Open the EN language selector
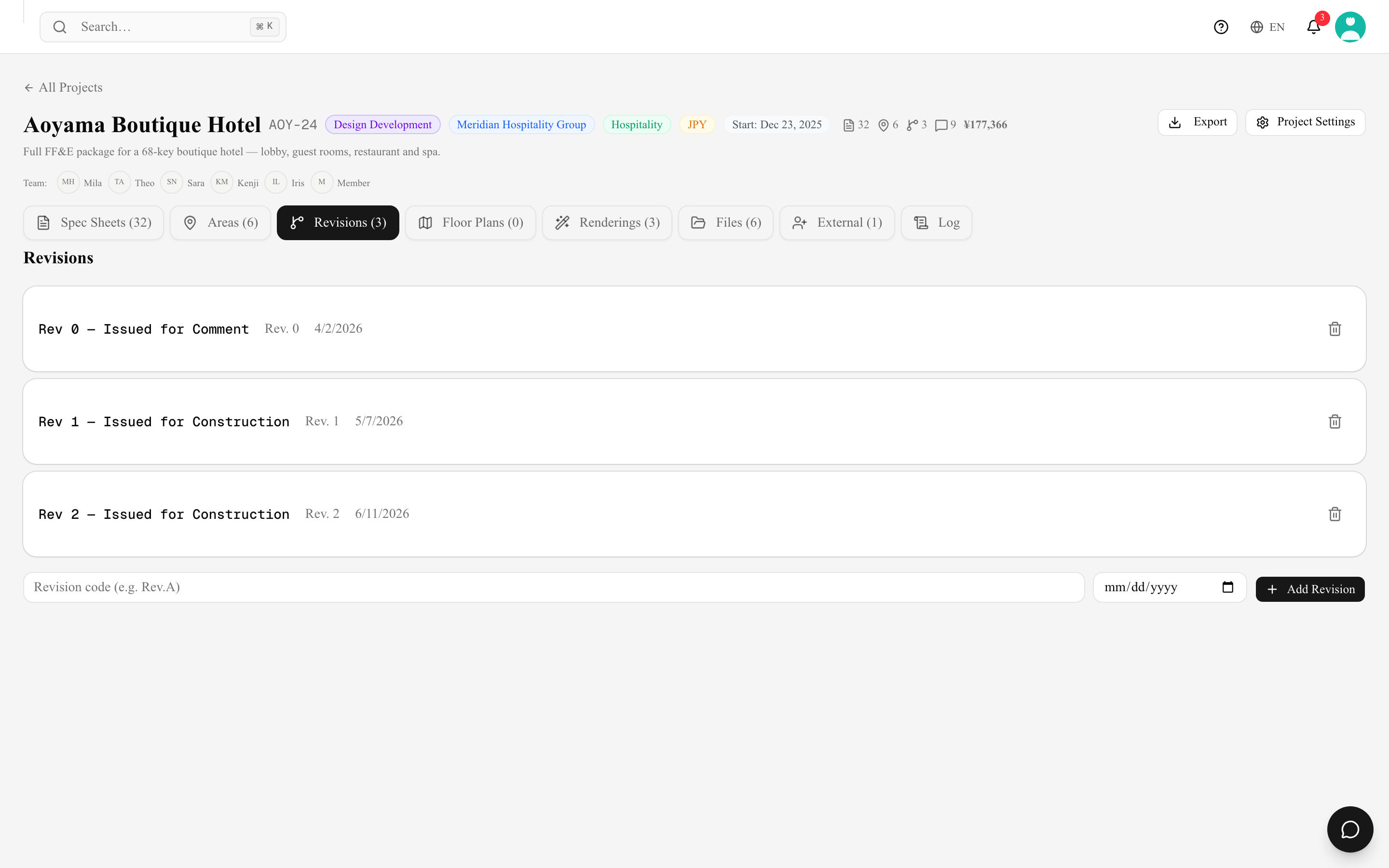The width and height of the screenshot is (1389, 868). (1267, 27)
